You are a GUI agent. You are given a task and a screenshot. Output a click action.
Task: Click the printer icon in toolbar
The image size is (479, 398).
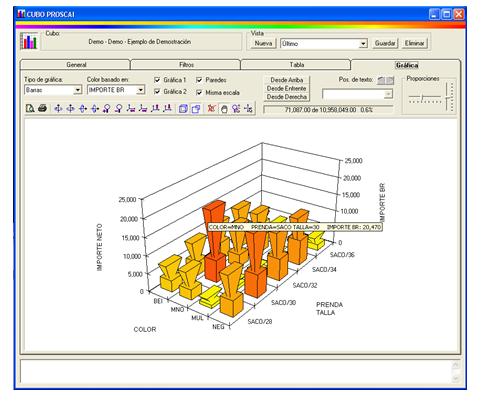tap(42, 108)
